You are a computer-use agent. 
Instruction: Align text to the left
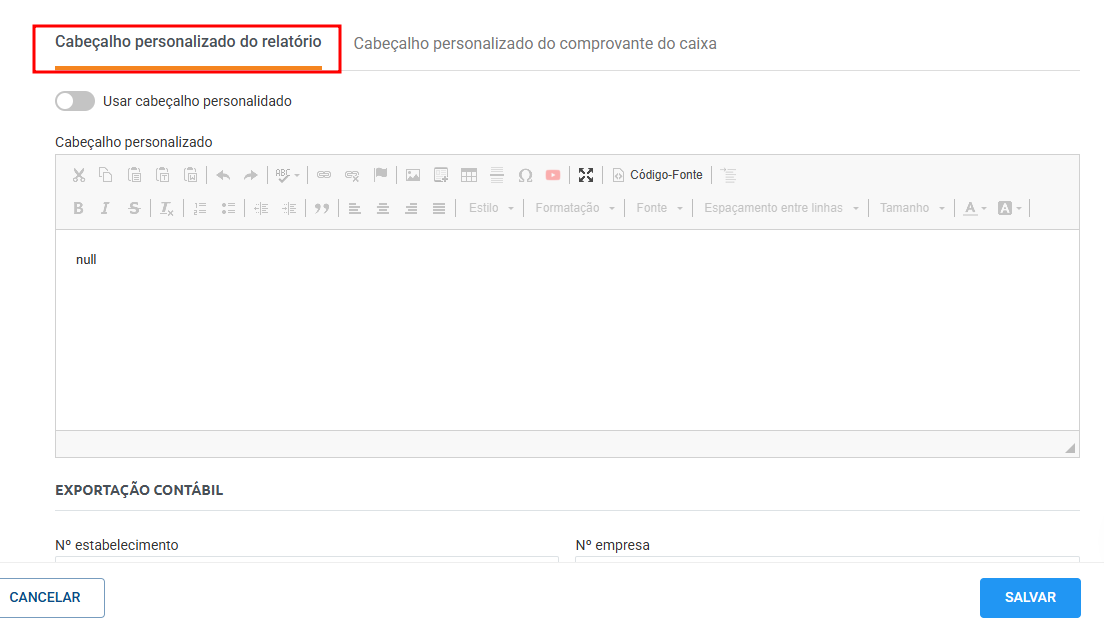355,208
